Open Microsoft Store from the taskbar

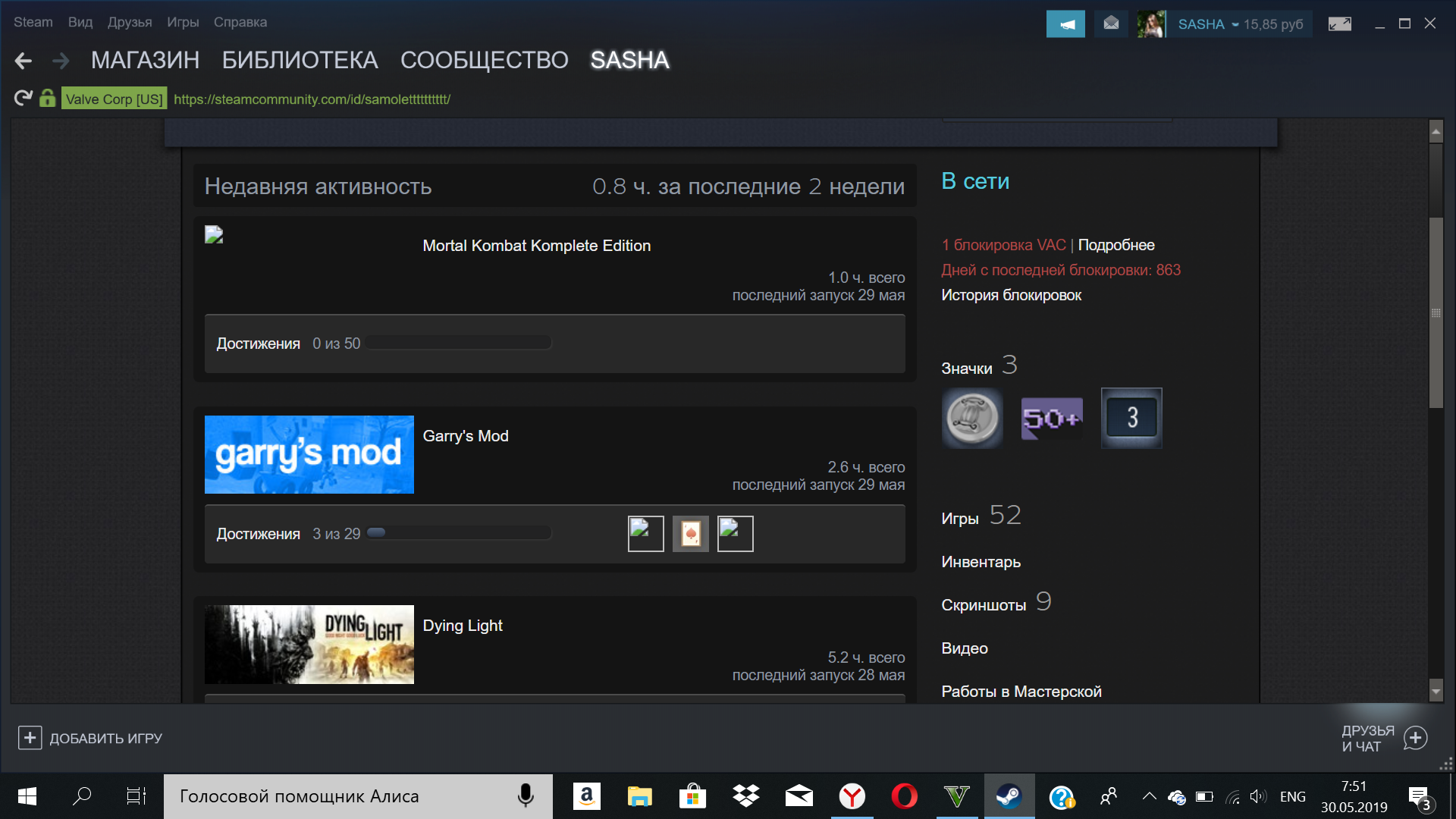692,796
